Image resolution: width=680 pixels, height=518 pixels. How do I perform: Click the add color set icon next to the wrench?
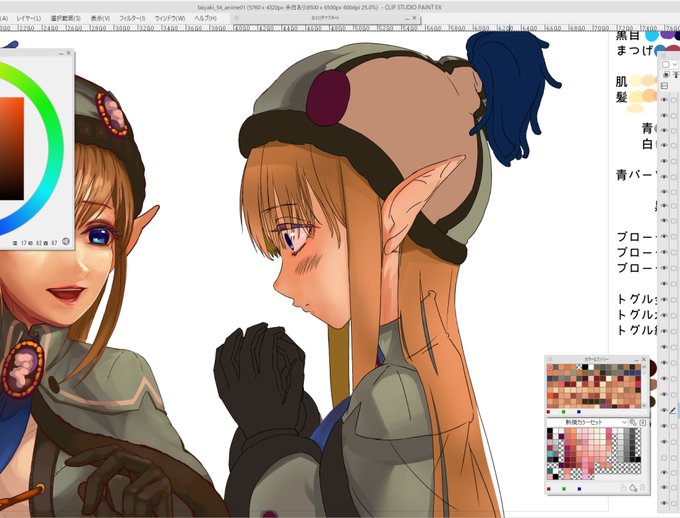[x=642, y=423]
